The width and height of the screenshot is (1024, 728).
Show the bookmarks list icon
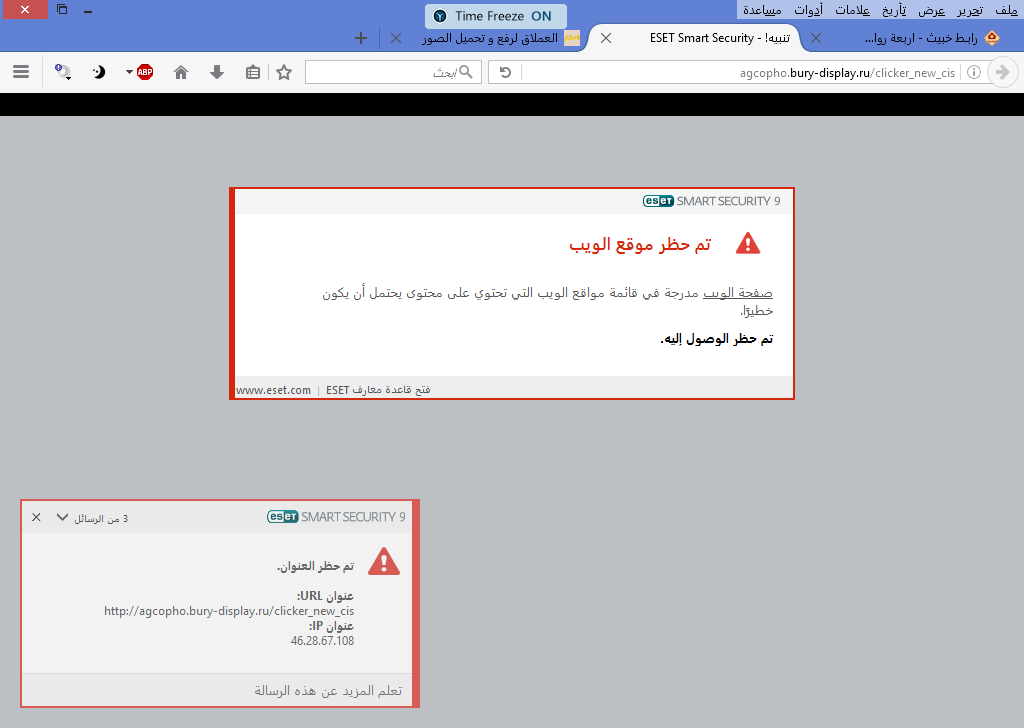tap(253, 72)
